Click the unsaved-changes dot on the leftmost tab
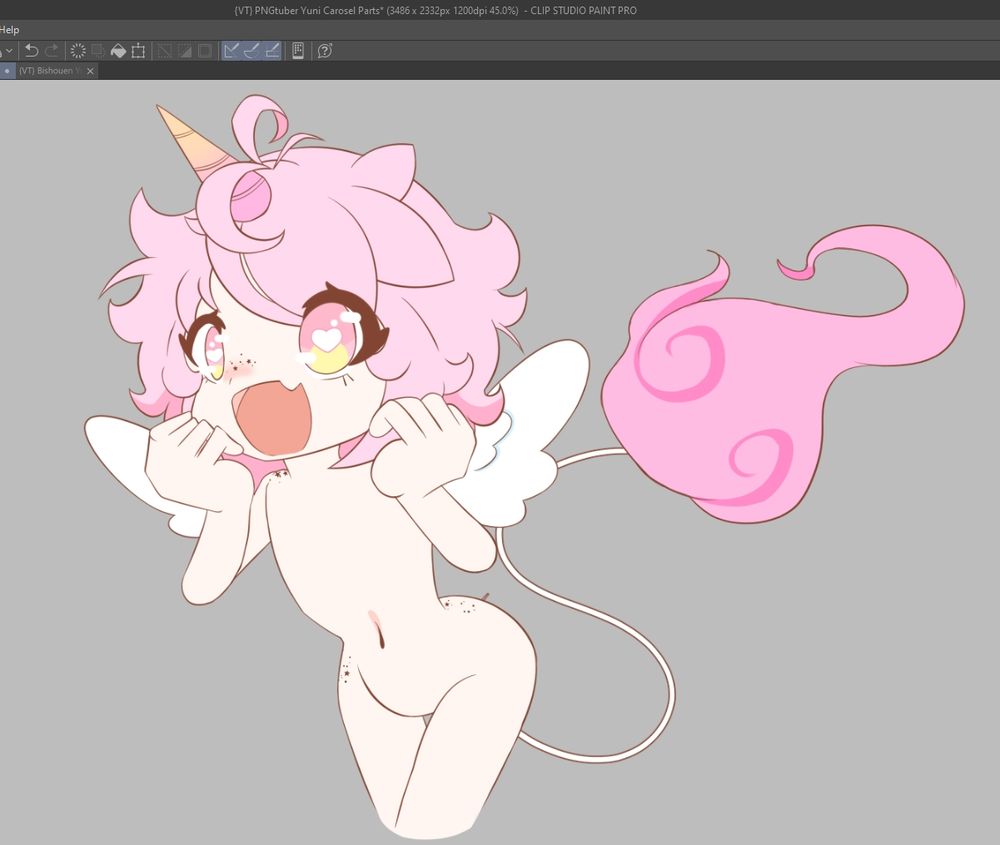This screenshot has height=845, width=1000. click(7, 71)
